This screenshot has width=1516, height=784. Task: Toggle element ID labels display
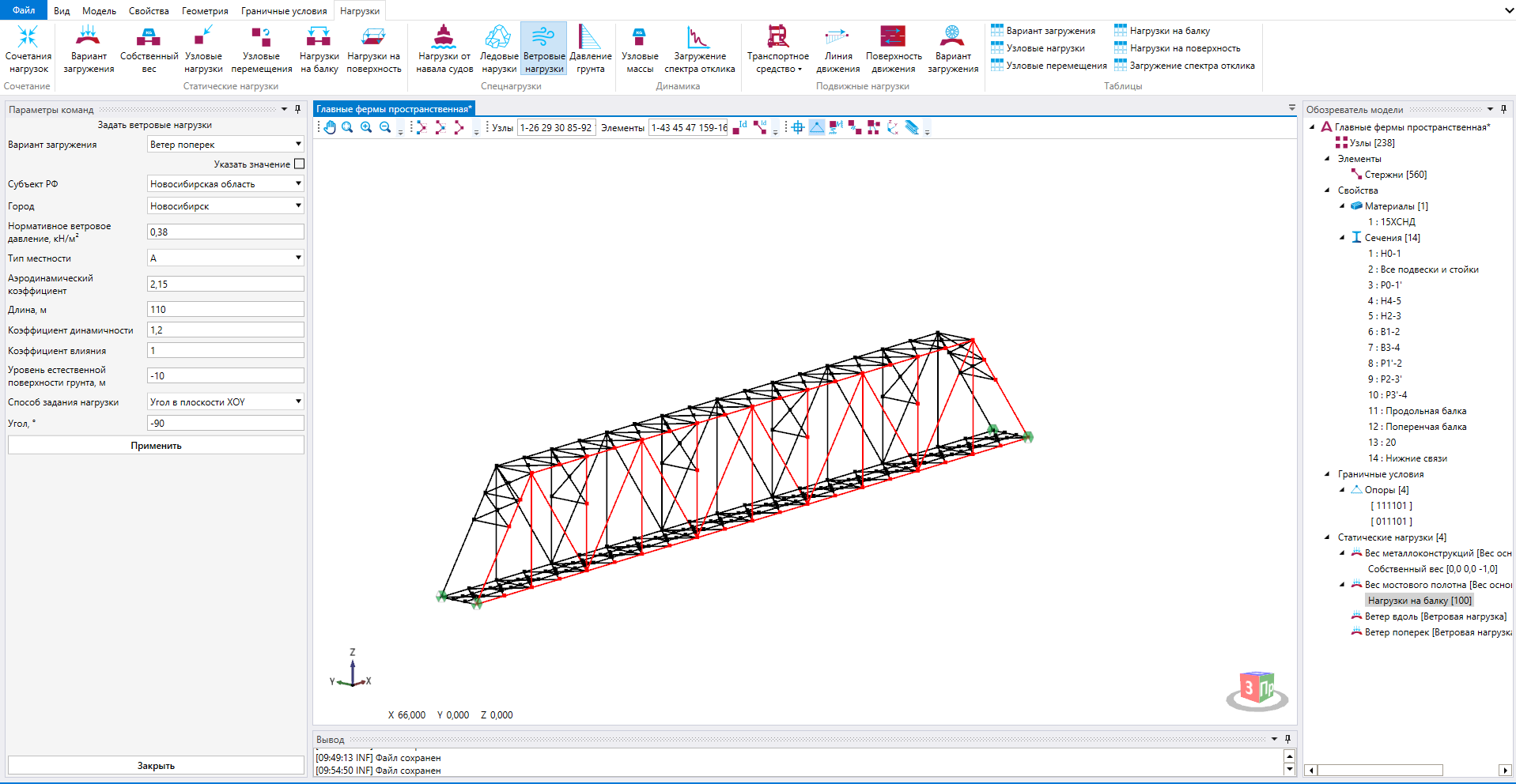[x=760, y=127]
